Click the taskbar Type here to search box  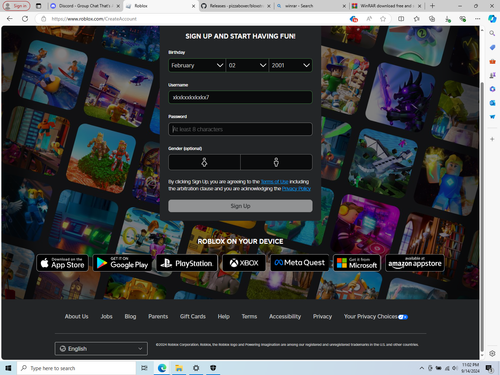[76, 368]
